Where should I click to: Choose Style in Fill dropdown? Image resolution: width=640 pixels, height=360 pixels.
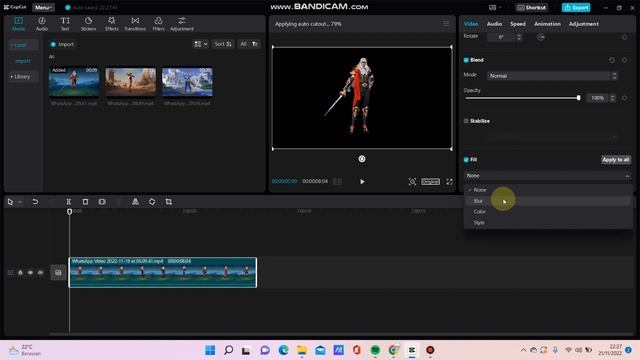[x=548, y=222]
